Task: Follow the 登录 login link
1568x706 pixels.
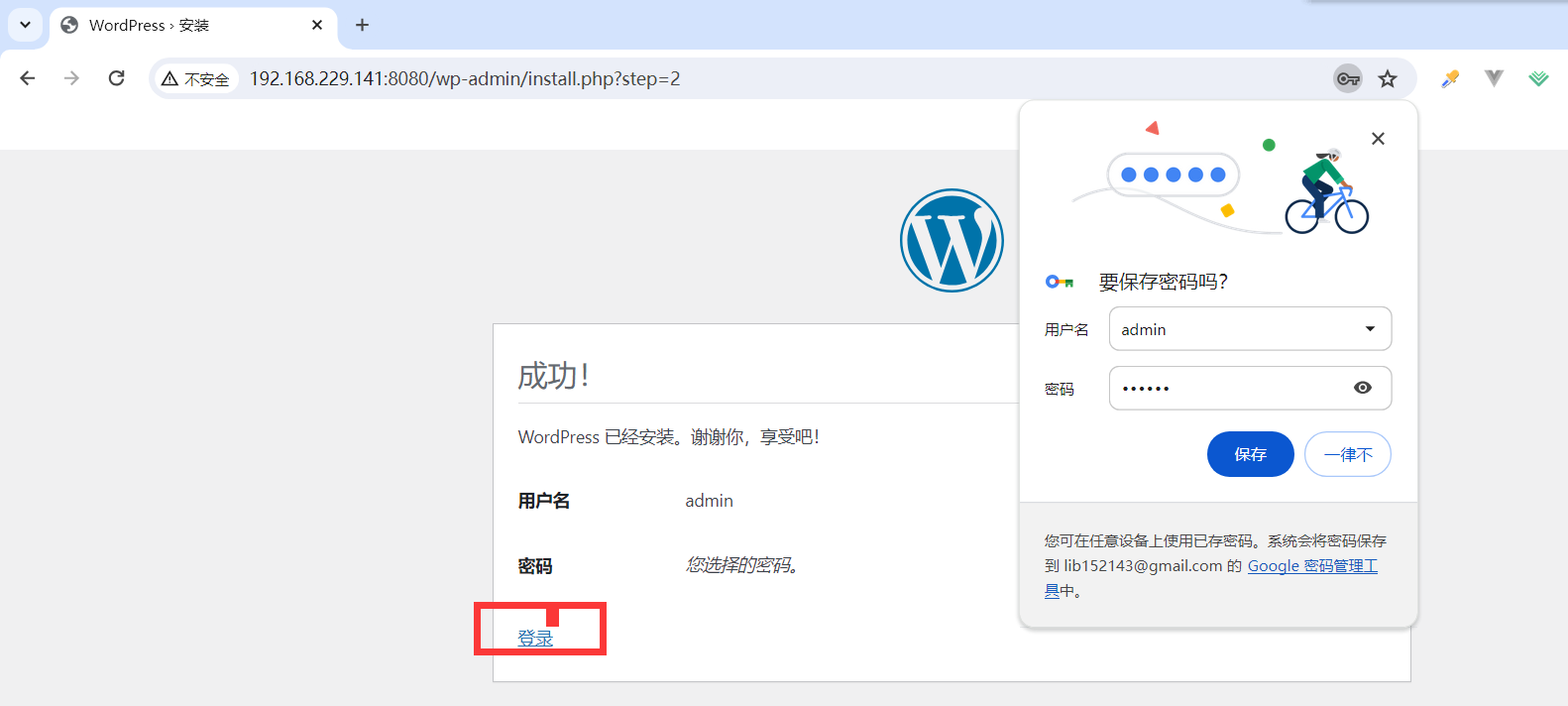Action: click(535, 639)
